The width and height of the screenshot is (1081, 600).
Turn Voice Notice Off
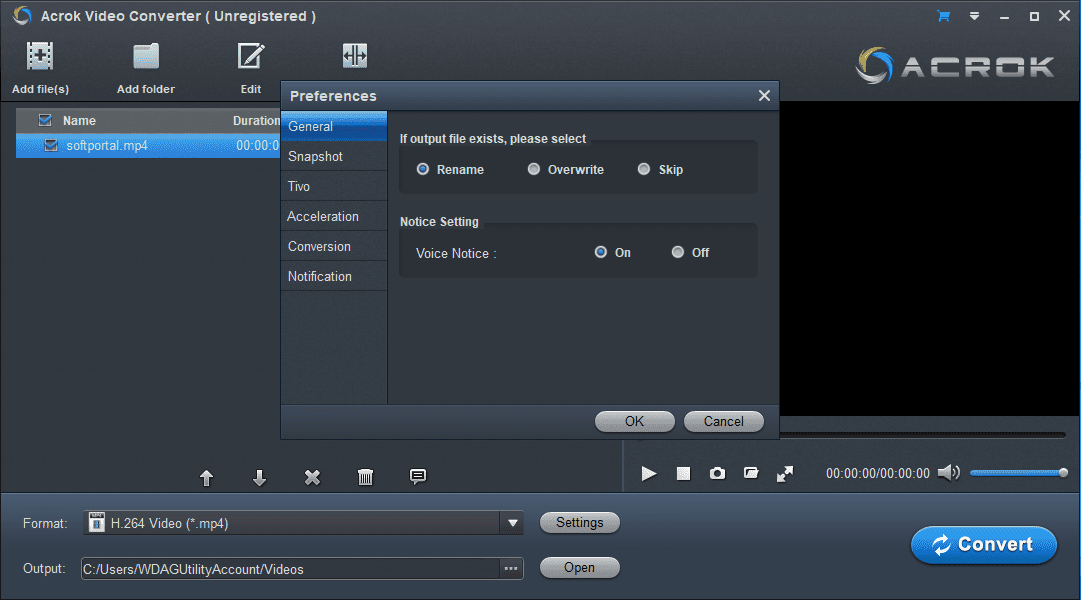678,252
